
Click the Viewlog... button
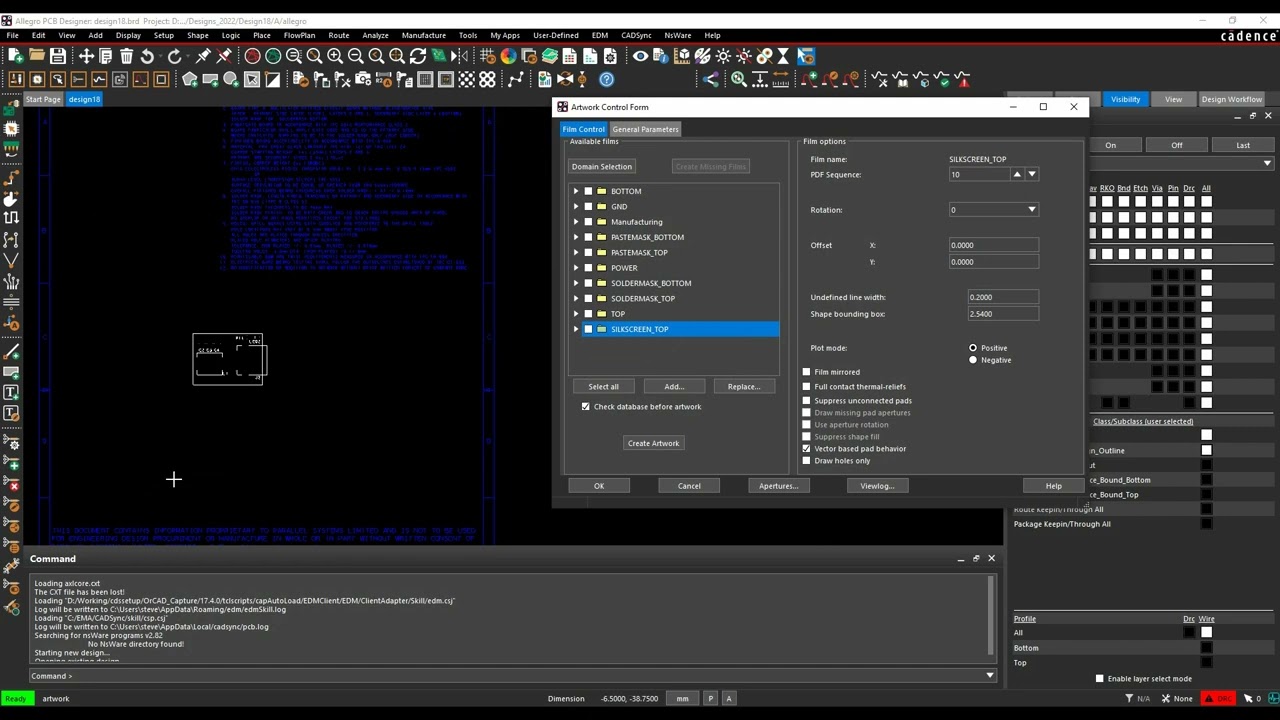pos(877,486)
